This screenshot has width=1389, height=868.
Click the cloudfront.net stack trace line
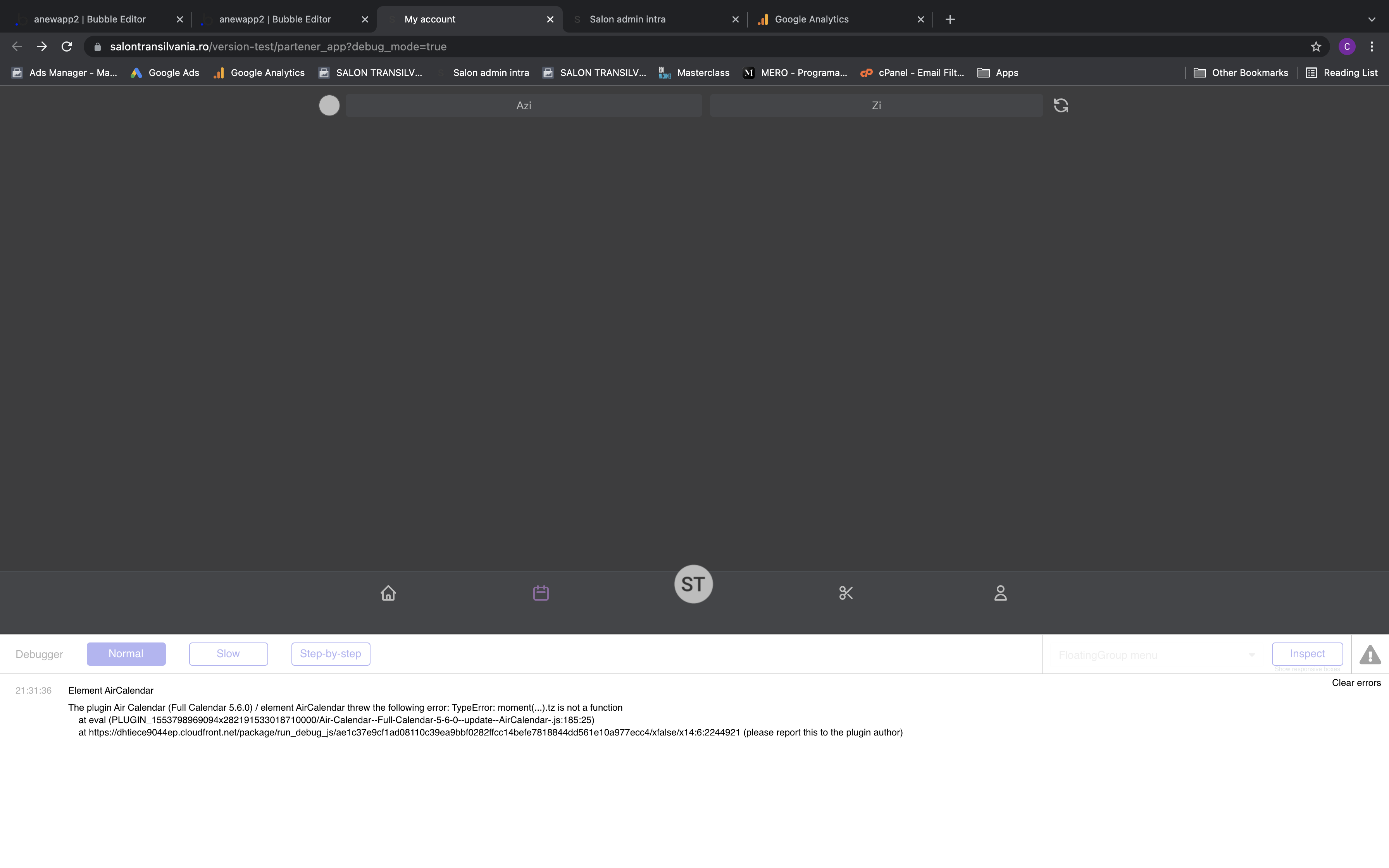point(490,732)
